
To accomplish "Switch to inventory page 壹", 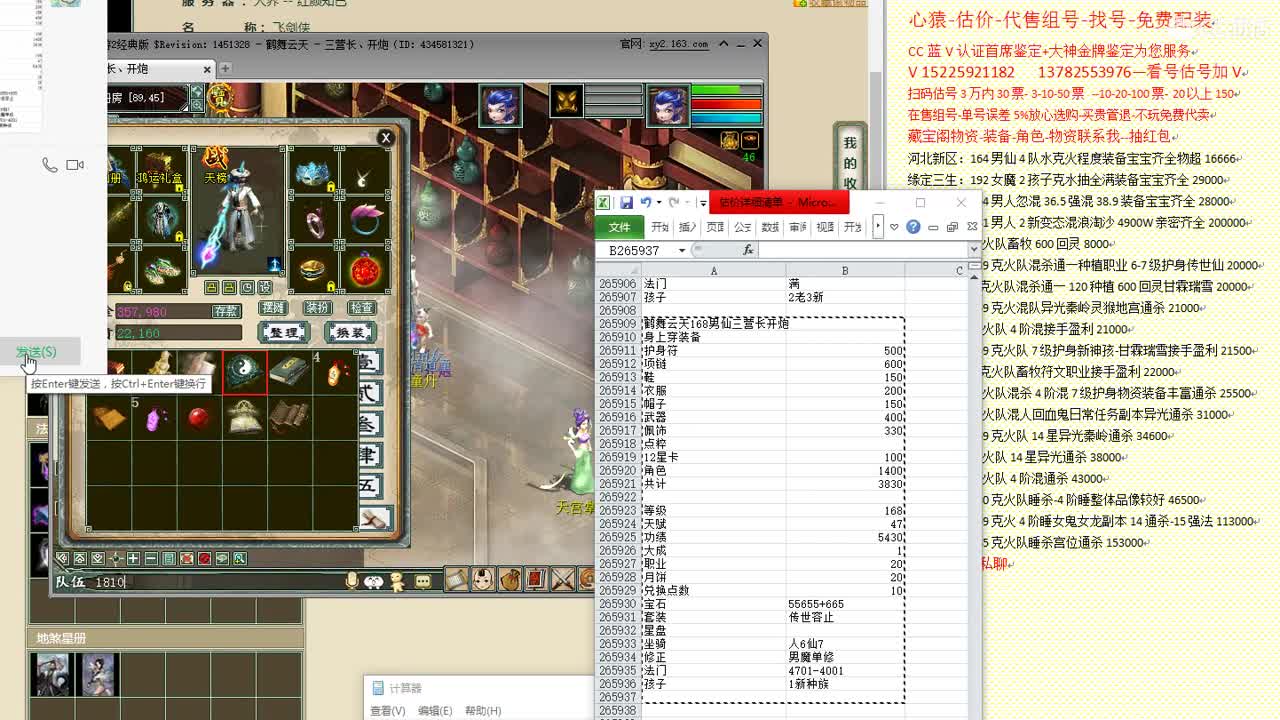I will [x=370, y=361].
